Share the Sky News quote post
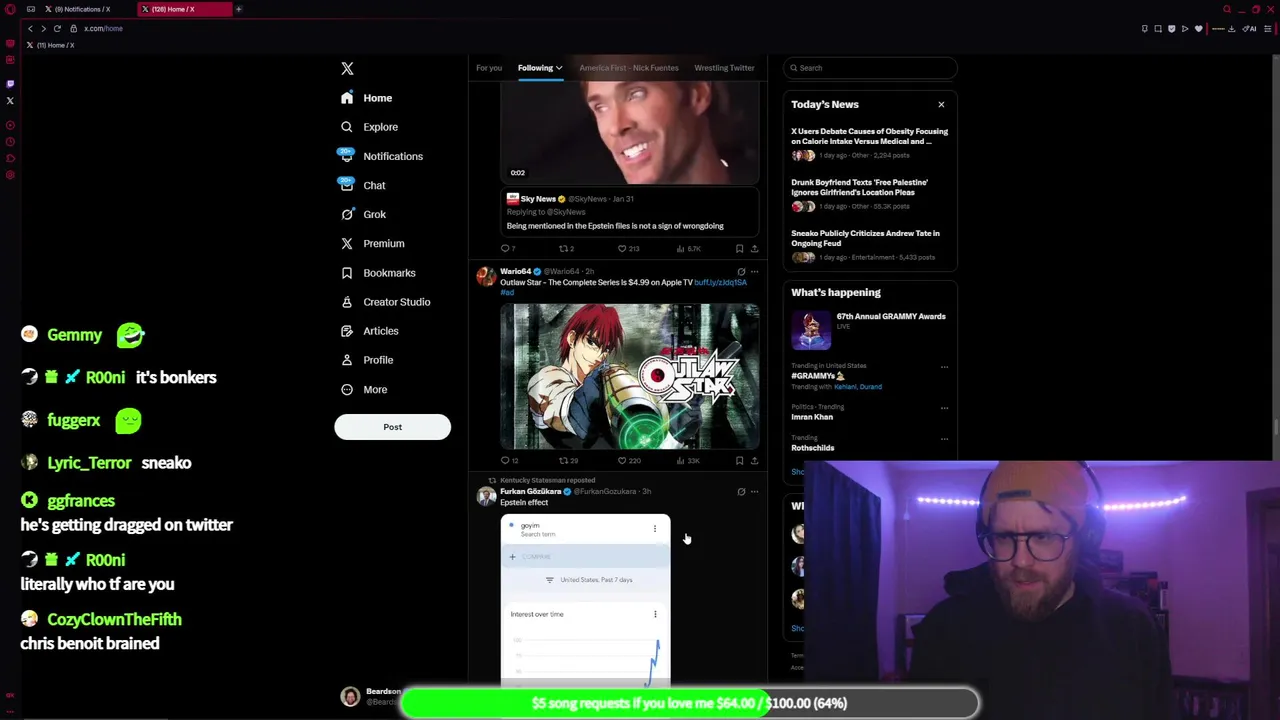 (x=754, y=249)
